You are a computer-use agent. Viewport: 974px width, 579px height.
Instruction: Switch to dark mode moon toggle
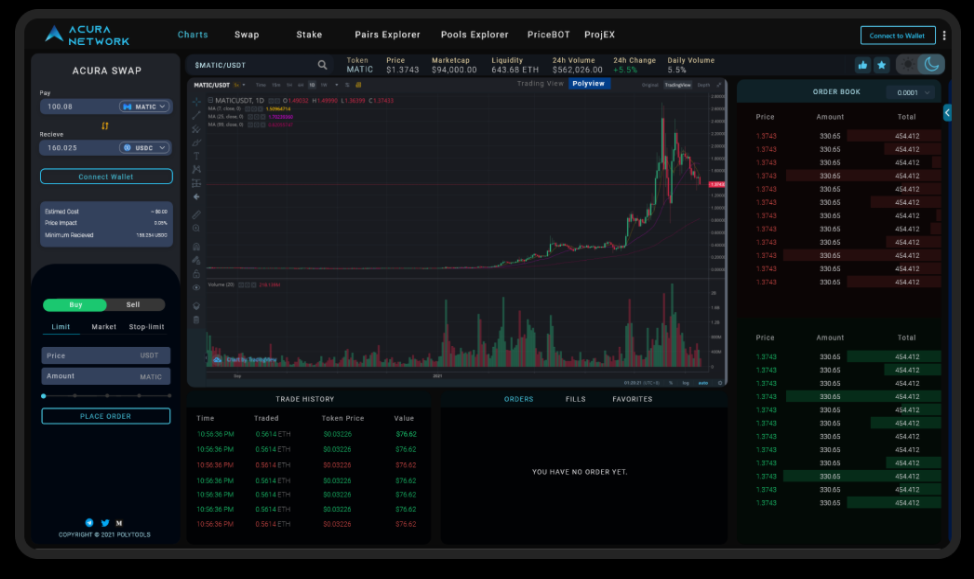931,65
